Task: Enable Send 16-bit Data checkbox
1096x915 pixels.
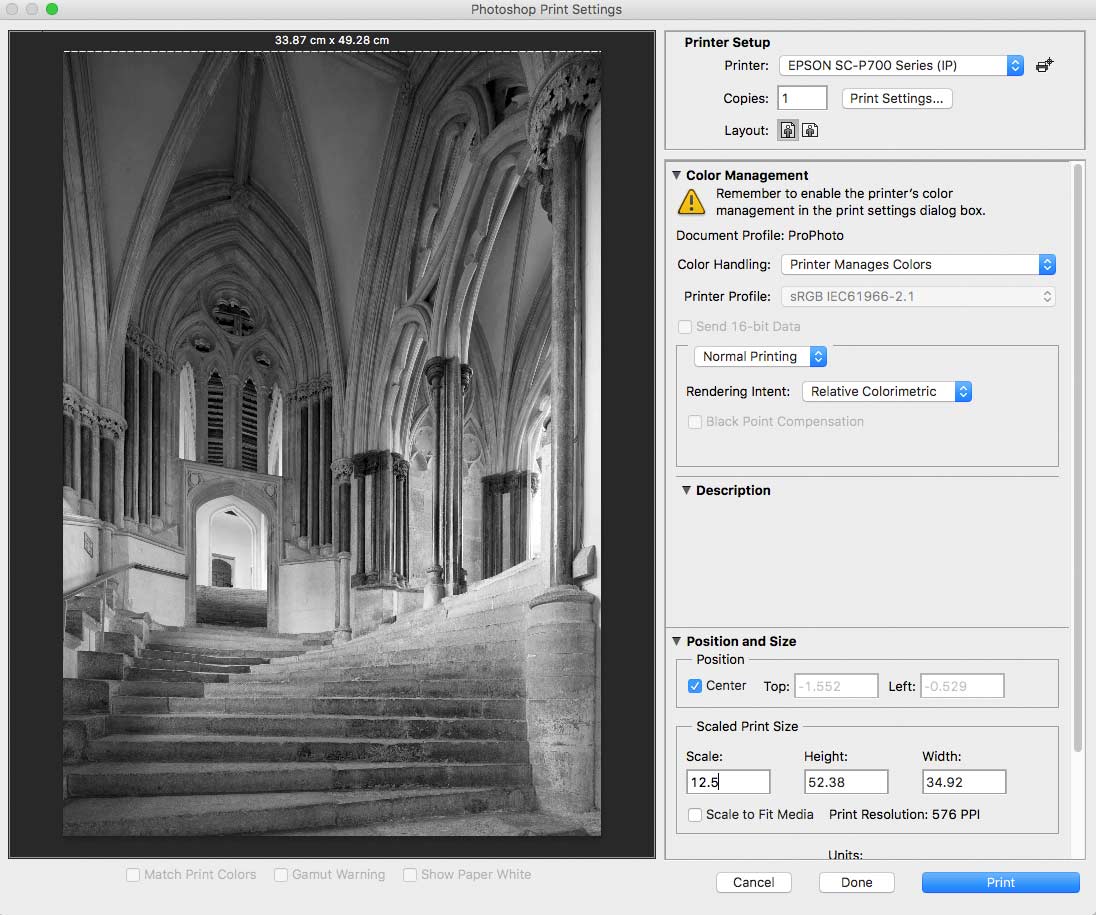Action: 685,326
